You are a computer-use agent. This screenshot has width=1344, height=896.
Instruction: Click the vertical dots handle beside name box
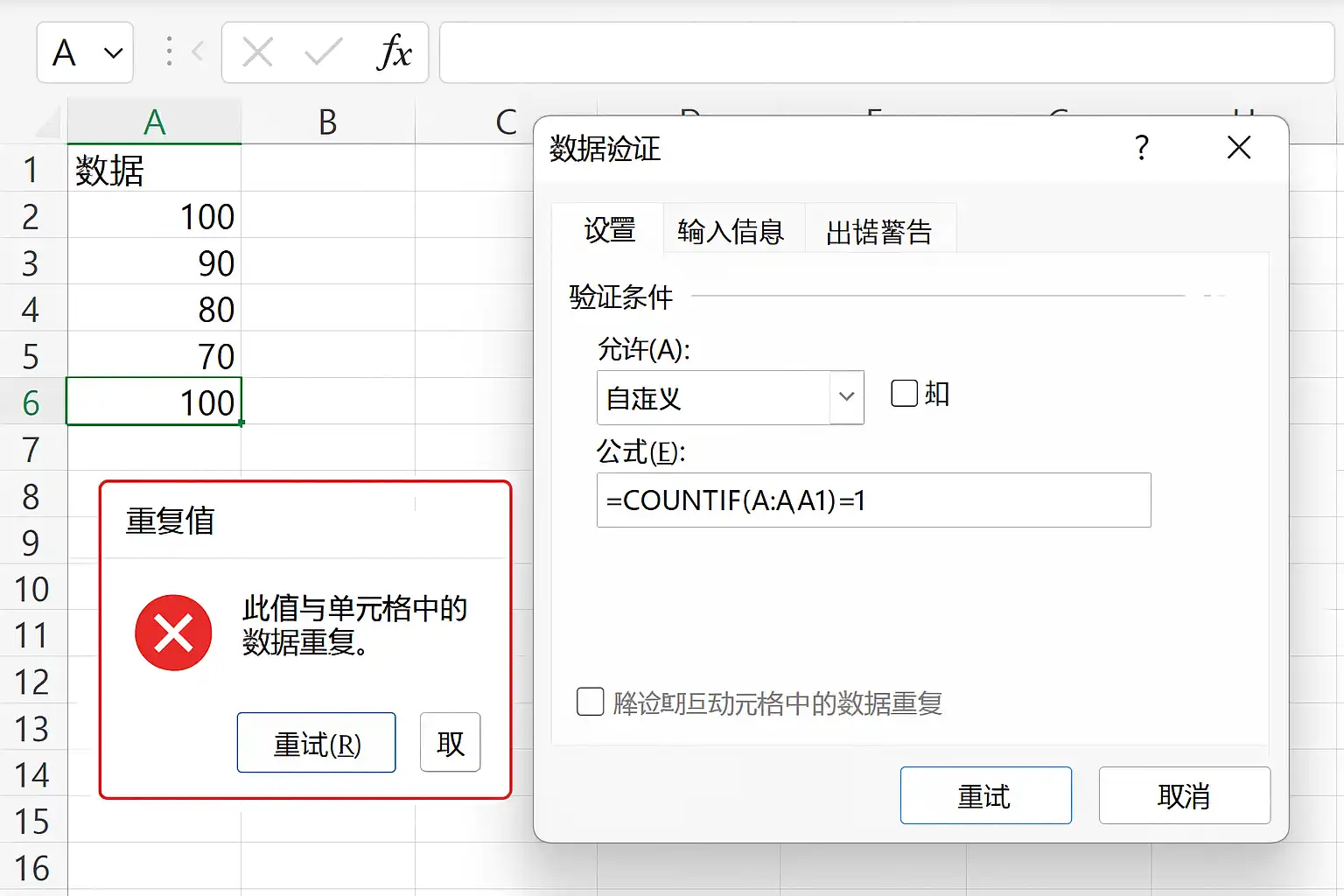pos(169,52)
